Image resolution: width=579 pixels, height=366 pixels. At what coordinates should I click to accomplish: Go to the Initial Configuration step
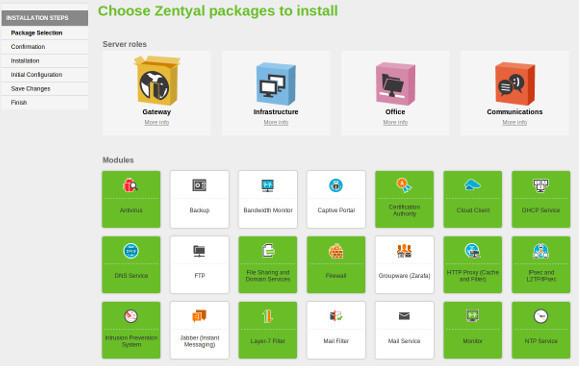(x=45, y=75)
